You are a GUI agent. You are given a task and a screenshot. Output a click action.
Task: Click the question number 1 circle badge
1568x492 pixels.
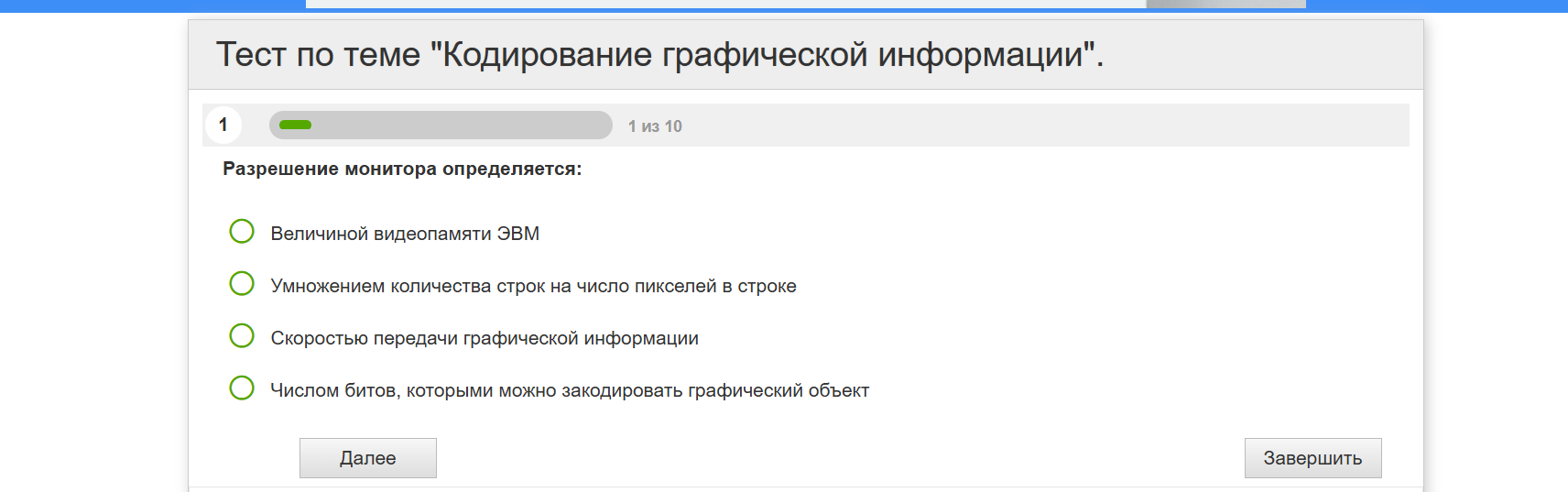click(223, 126)
